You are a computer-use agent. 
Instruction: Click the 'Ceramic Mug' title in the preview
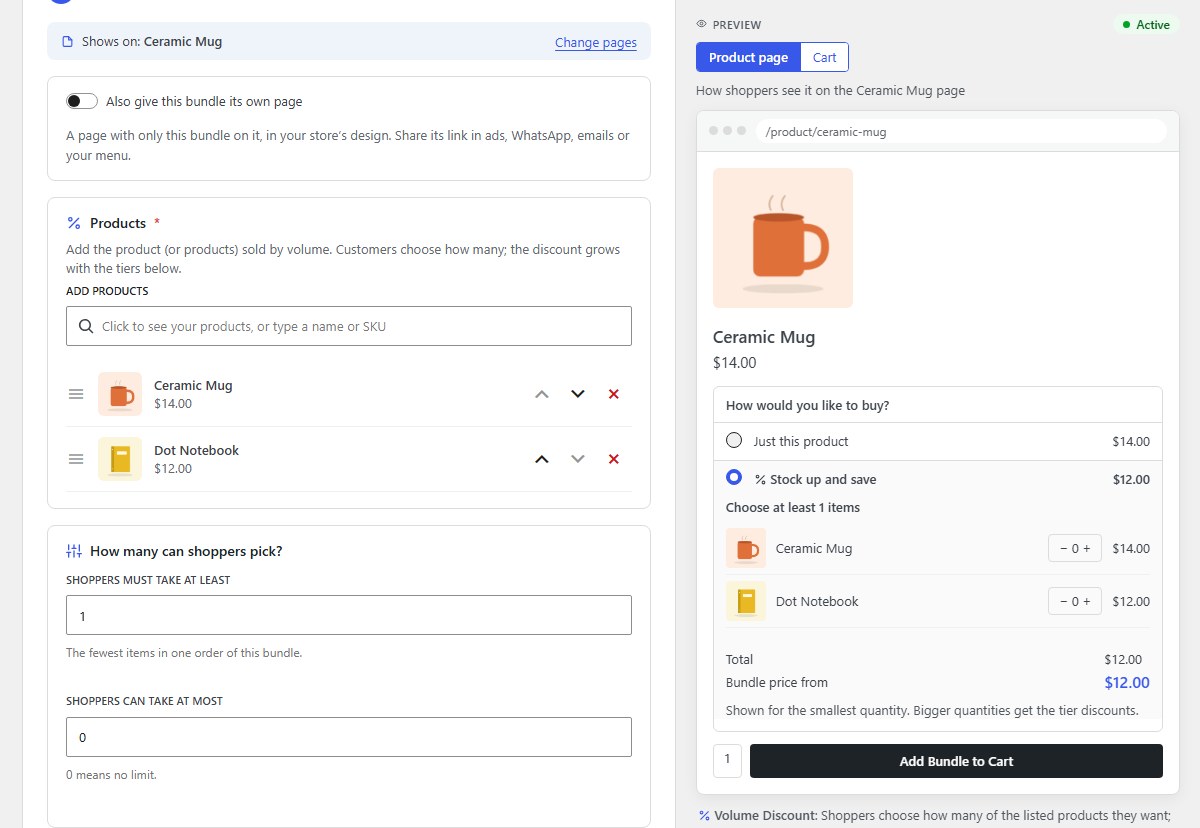[764, 337]
